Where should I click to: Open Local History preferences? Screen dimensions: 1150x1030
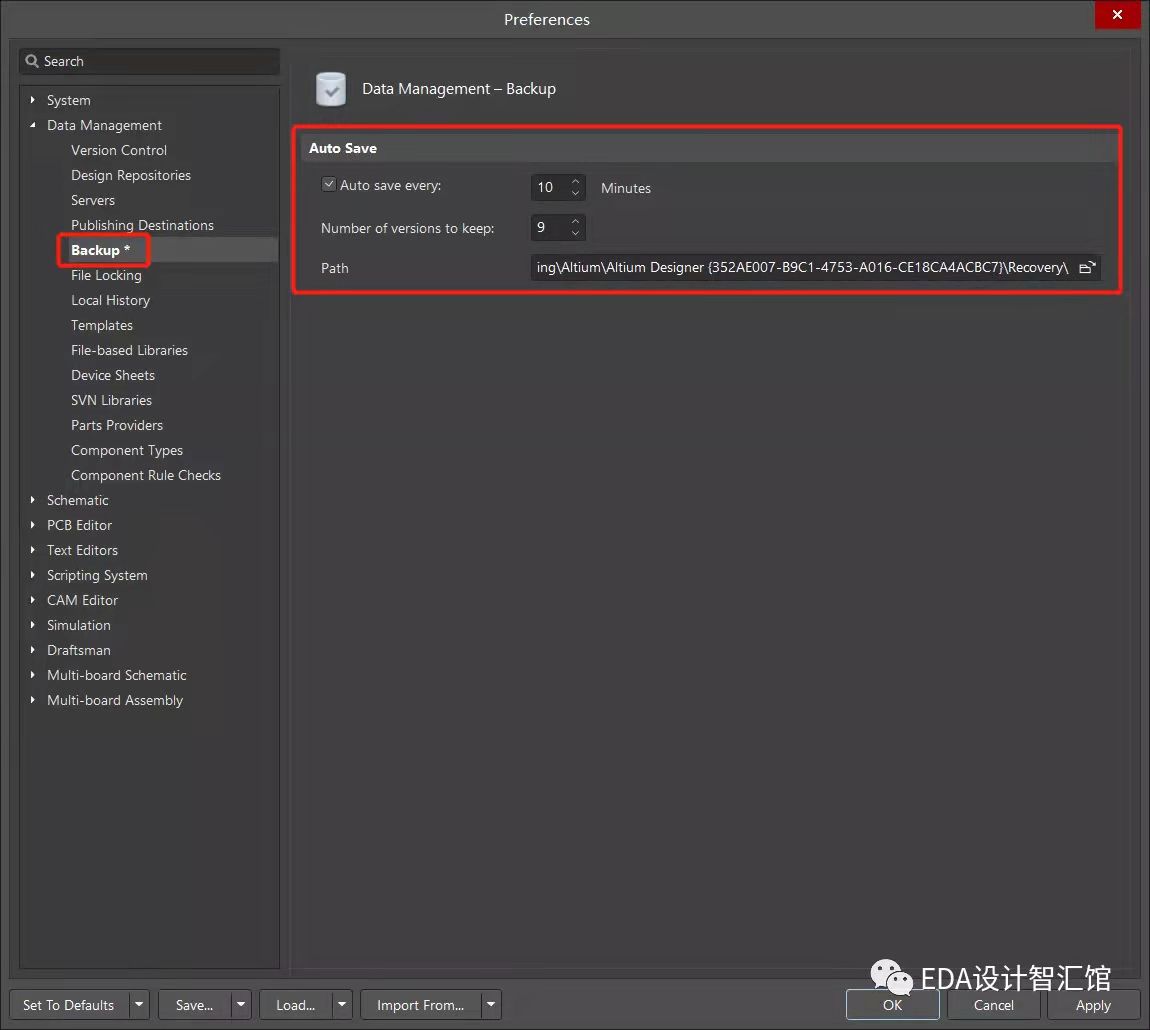tap(110, 300)
